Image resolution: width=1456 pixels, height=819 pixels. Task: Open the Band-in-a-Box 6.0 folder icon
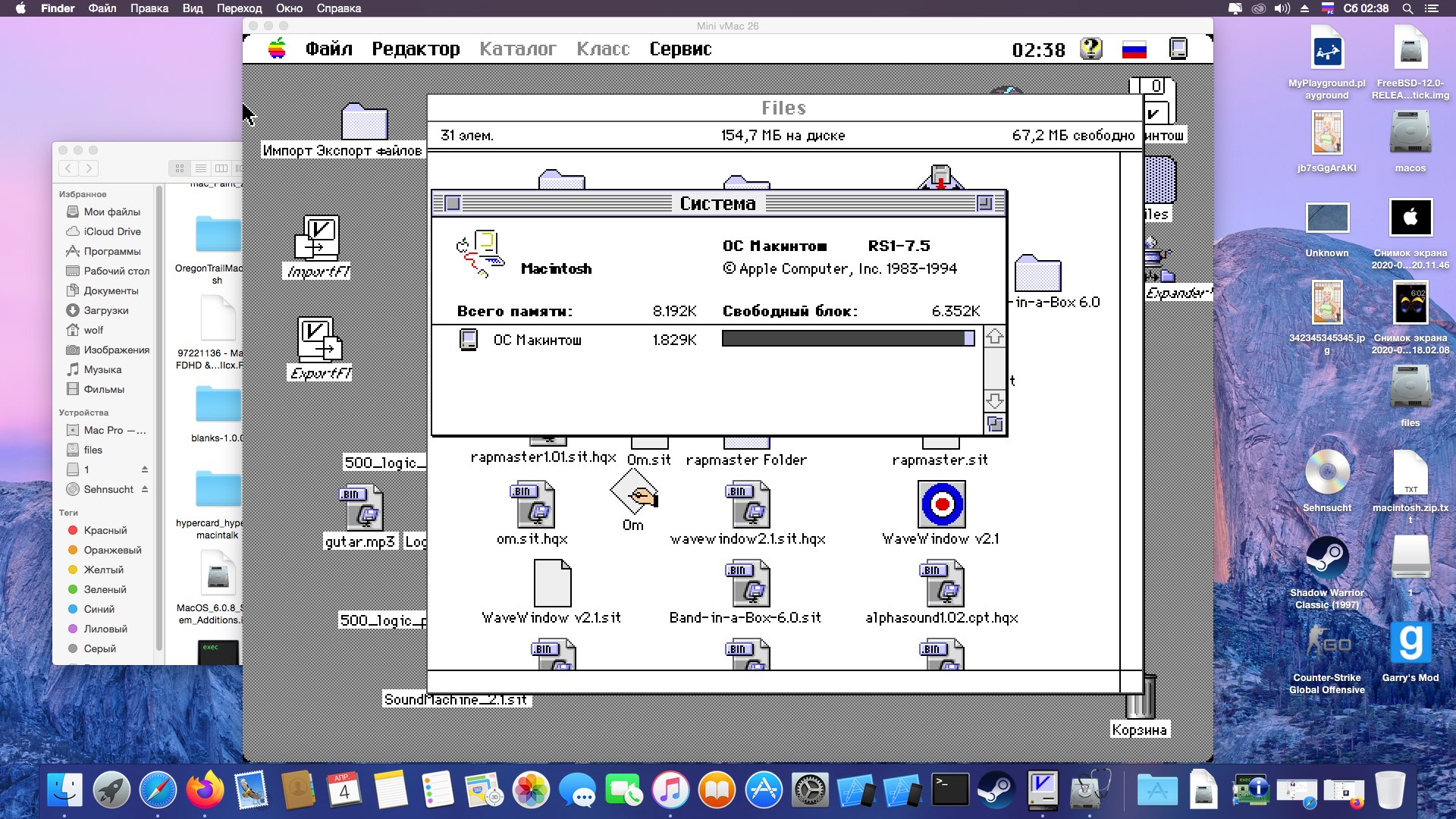[x=1037, y=273]
